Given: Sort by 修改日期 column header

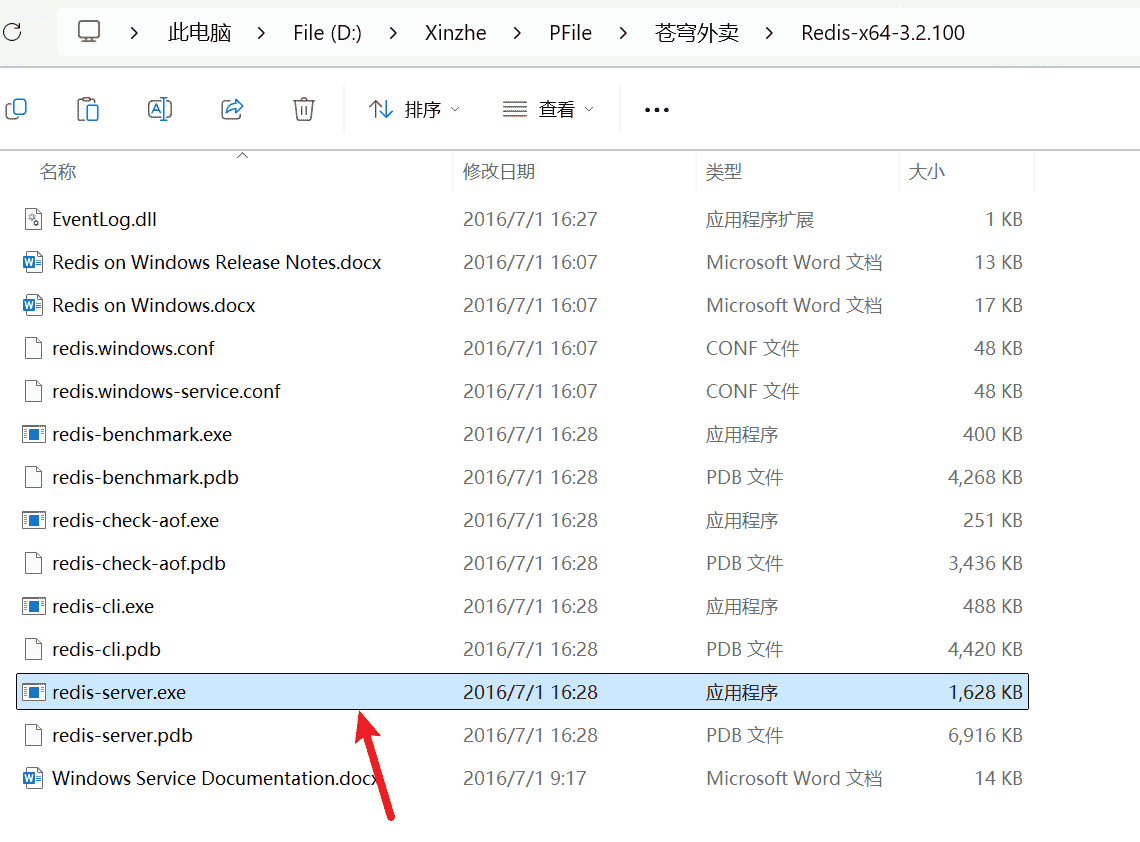Looking at the screenshot, I should coord(499,172).
